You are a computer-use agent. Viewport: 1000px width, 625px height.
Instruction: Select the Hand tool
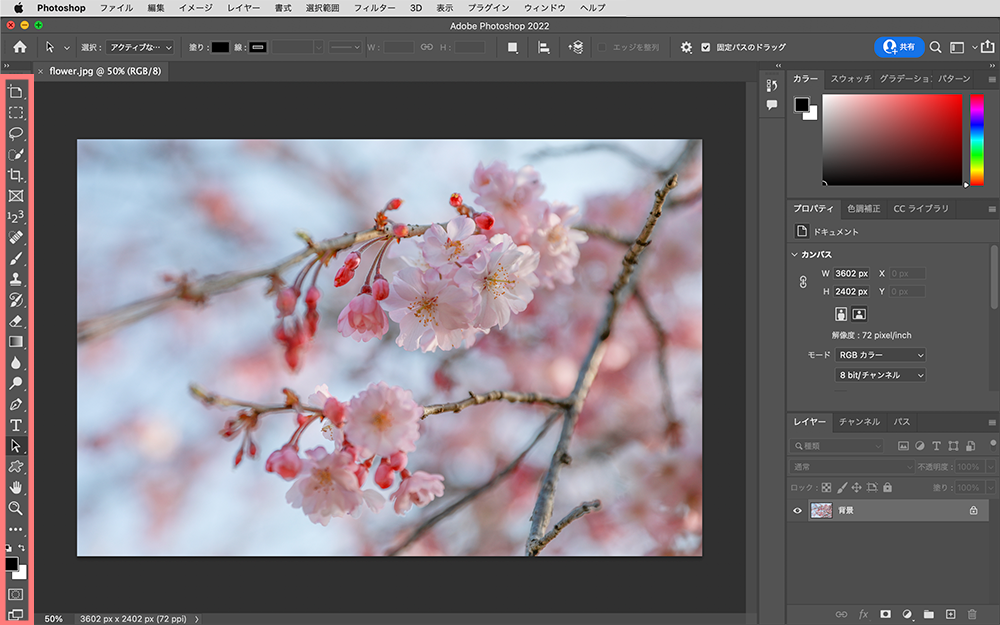[16, 487]
